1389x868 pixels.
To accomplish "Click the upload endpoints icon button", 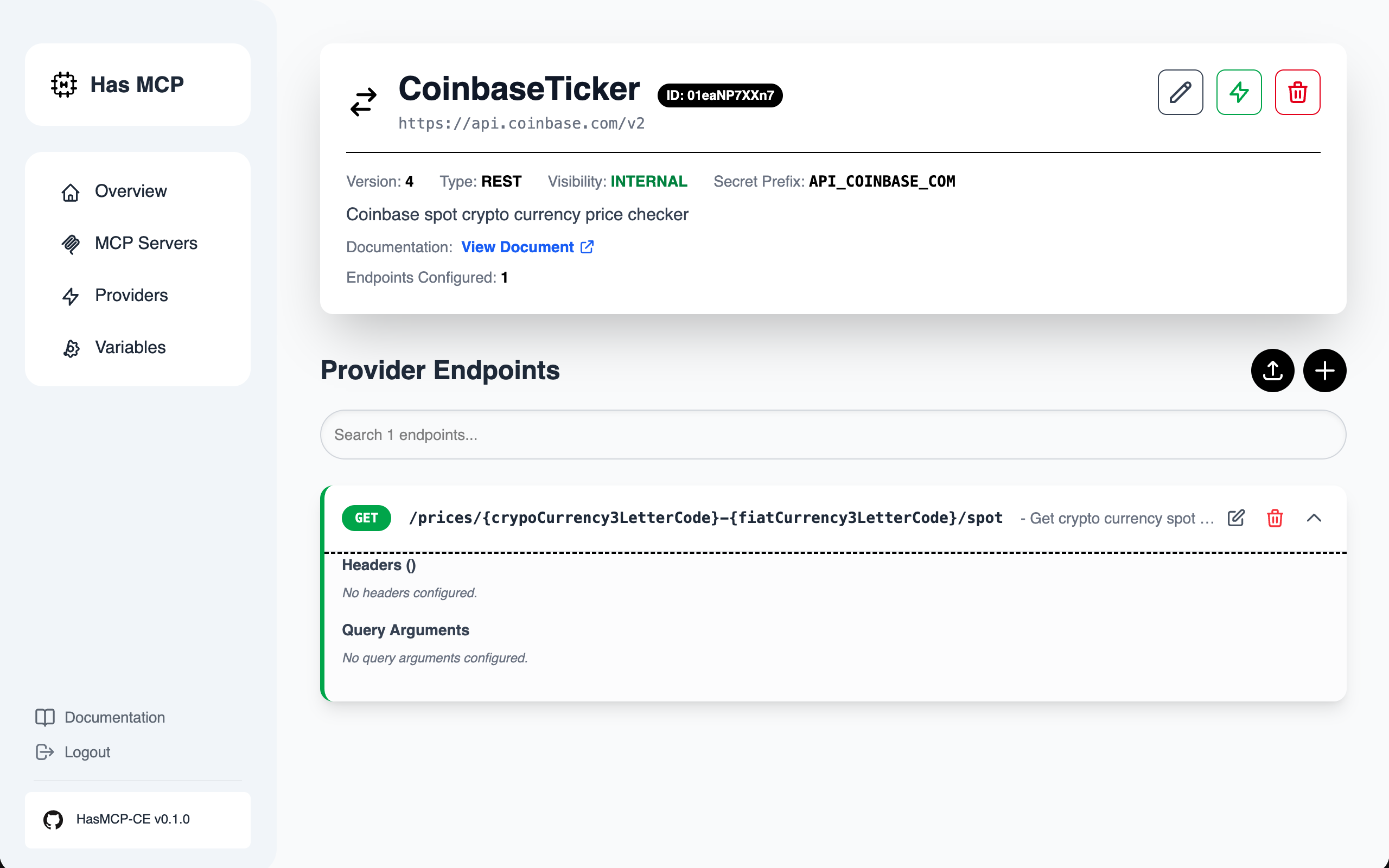I will tap(1272, 371).
